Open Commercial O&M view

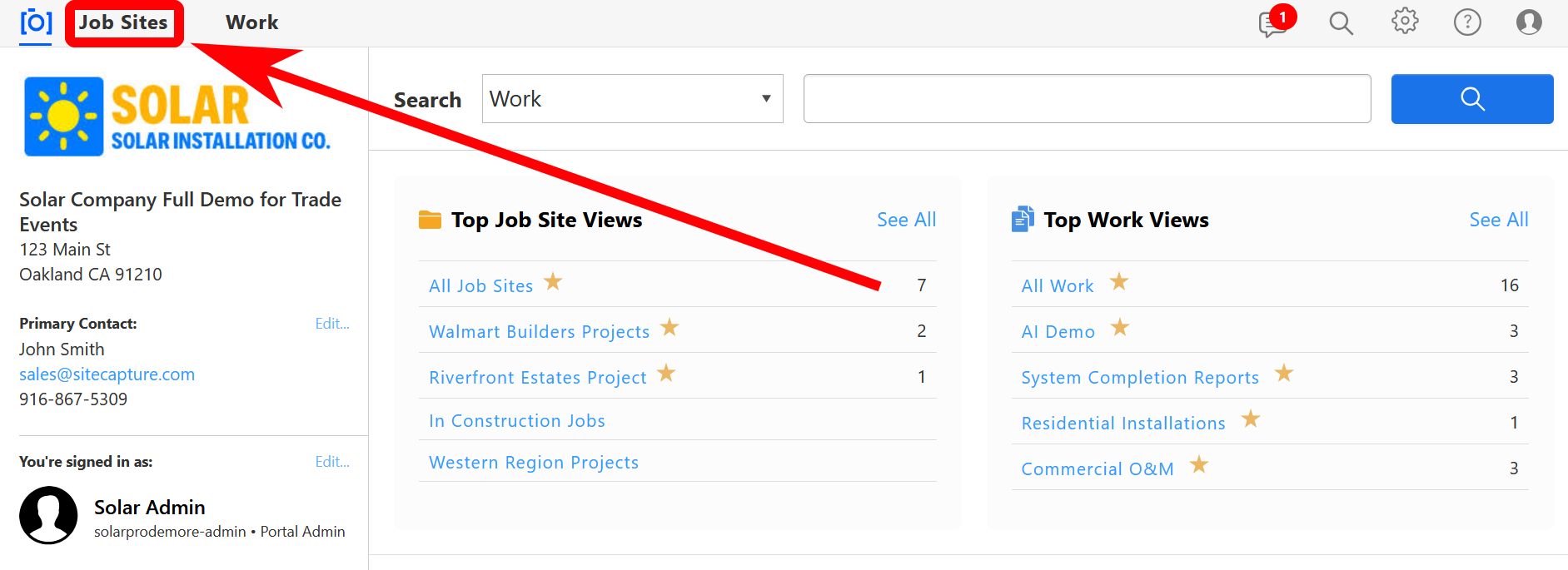(x=1098, y=468)
